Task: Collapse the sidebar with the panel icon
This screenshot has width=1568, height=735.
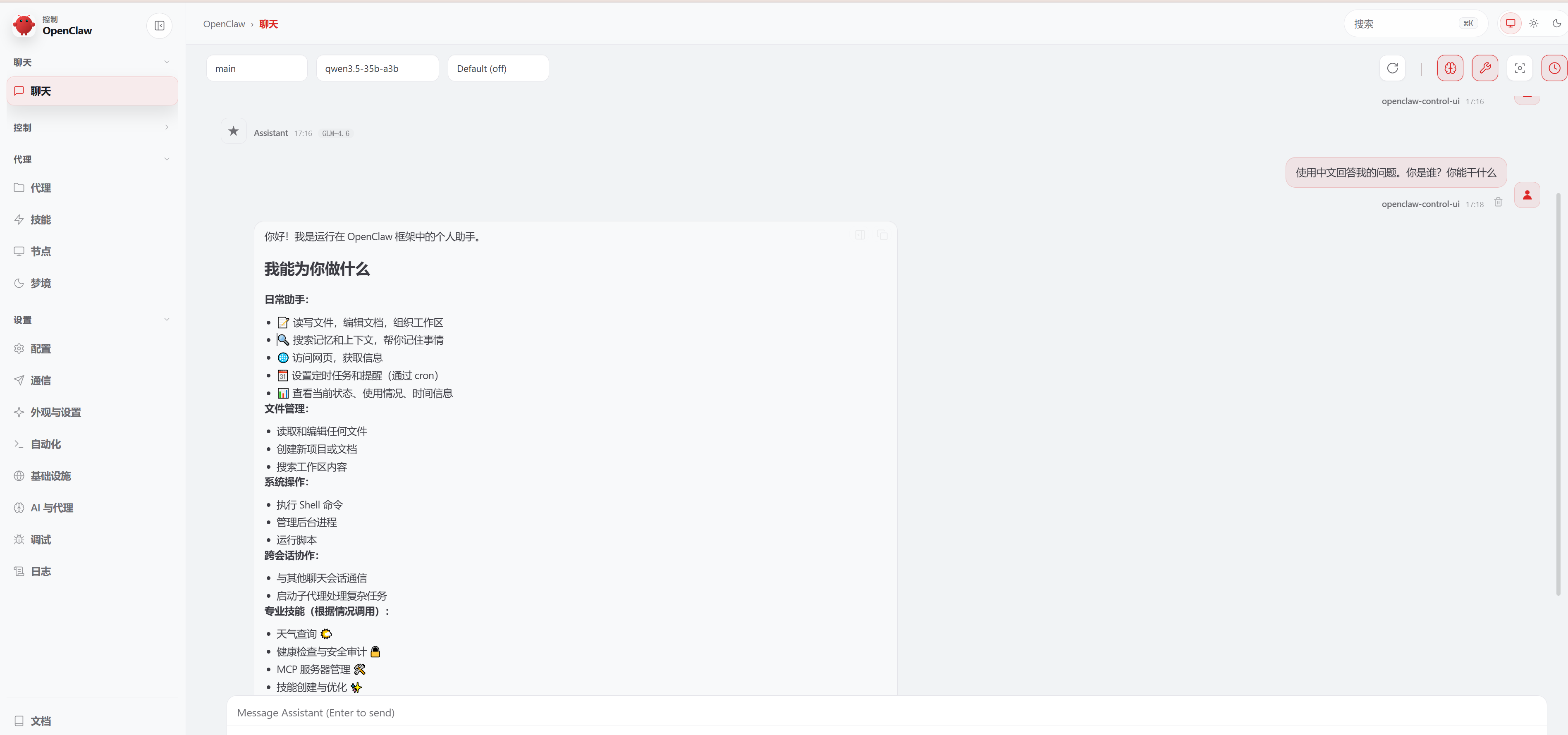Action: pyautogui.click(x=160, y=26)
